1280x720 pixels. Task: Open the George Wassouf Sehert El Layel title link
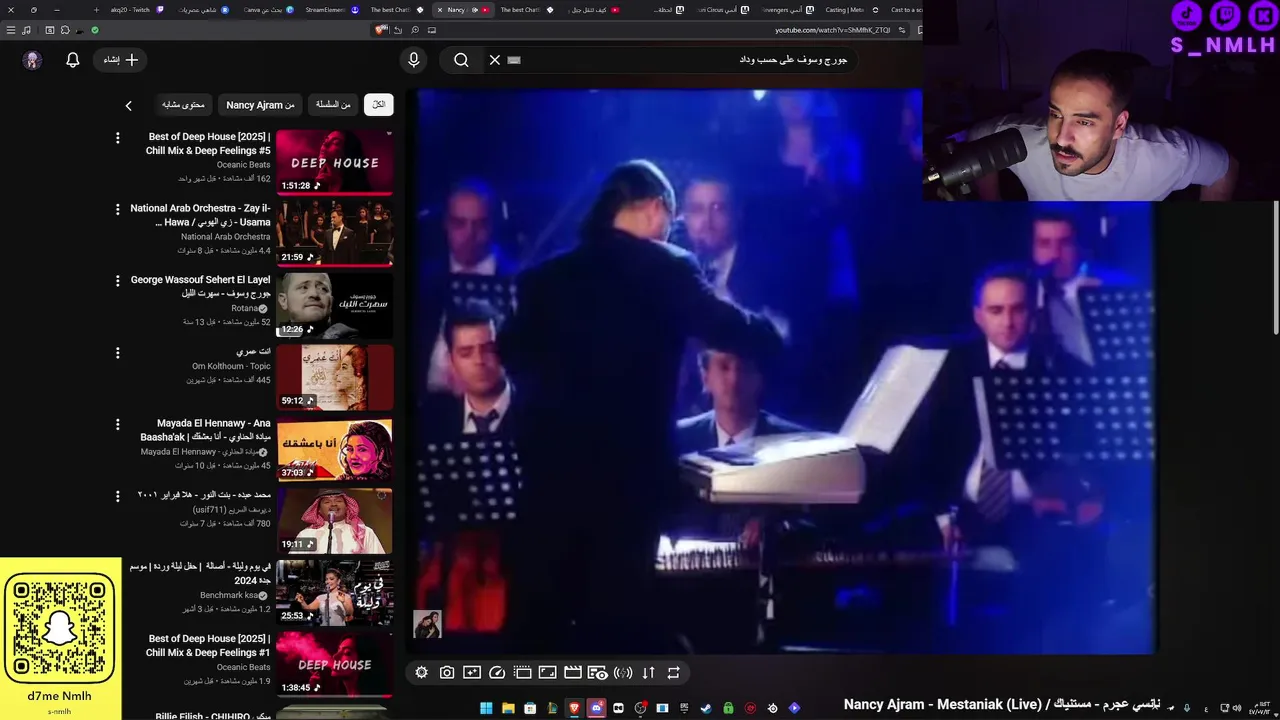(200, 287)
